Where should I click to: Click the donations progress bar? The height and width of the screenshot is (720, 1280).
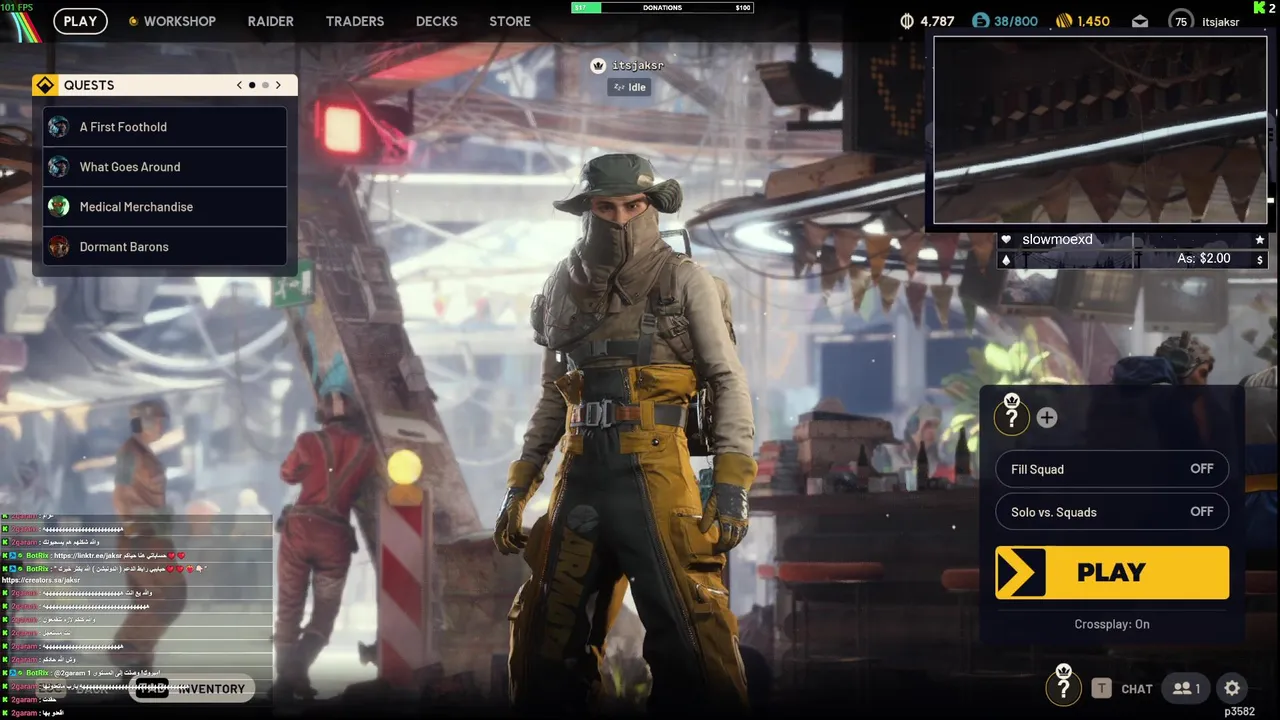tap(662, 7)
